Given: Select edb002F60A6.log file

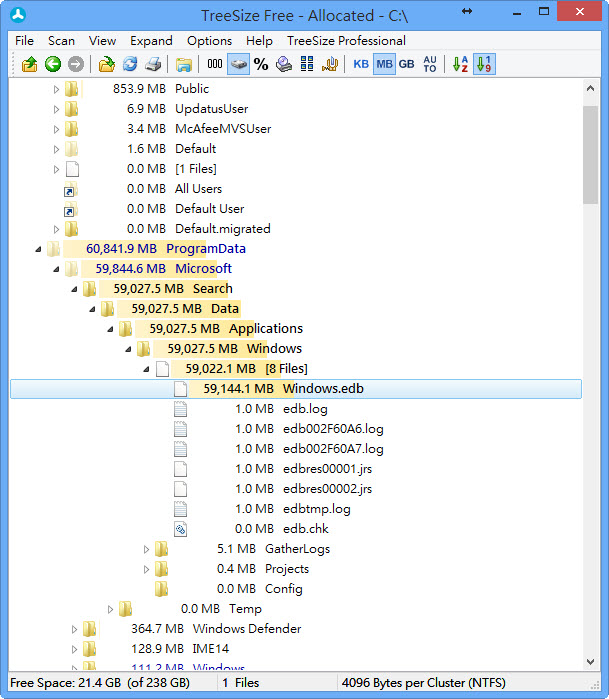Looking at the screenshot, I should click(333, 429).
